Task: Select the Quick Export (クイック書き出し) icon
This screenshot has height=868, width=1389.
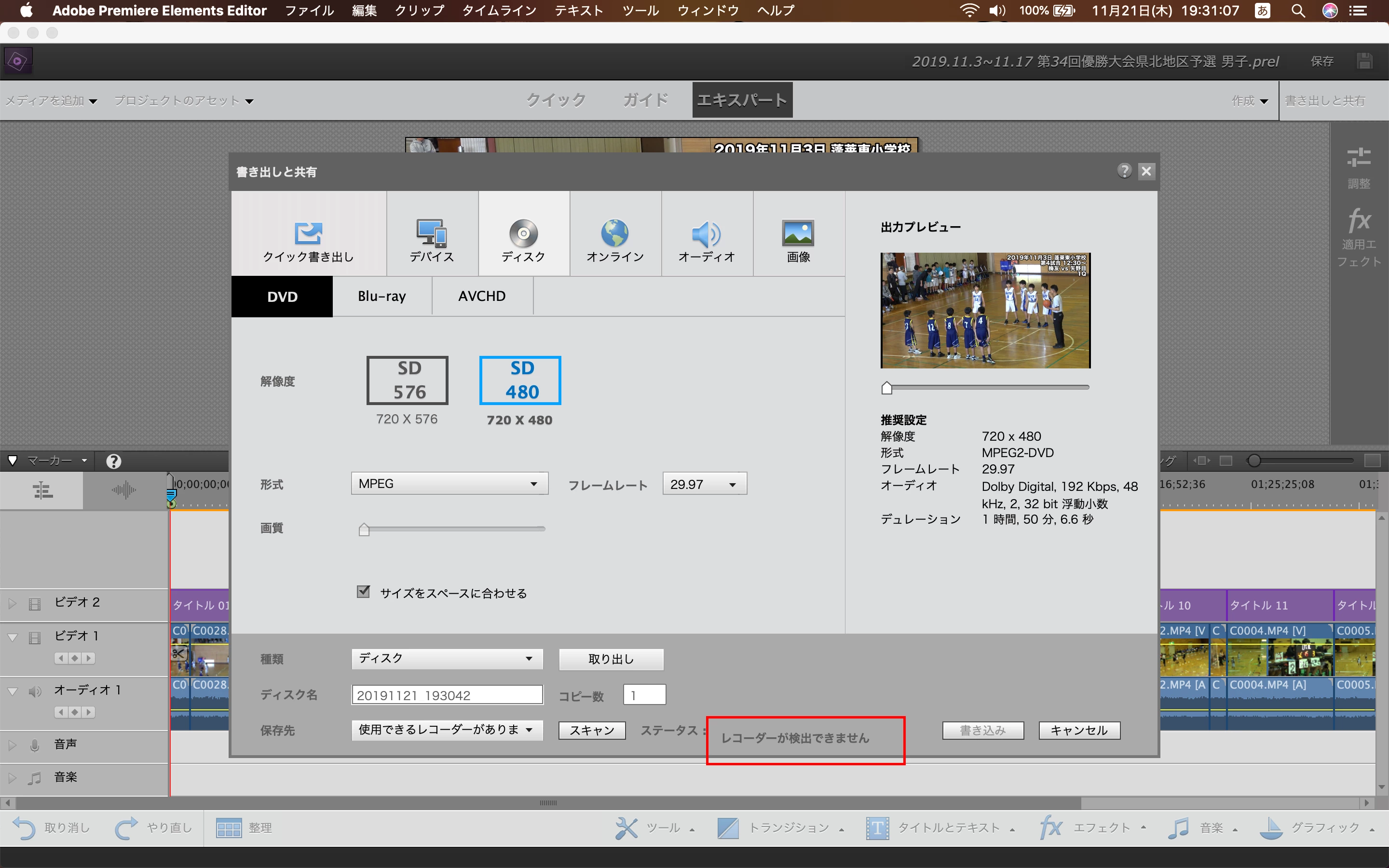Action: point(308,234)
